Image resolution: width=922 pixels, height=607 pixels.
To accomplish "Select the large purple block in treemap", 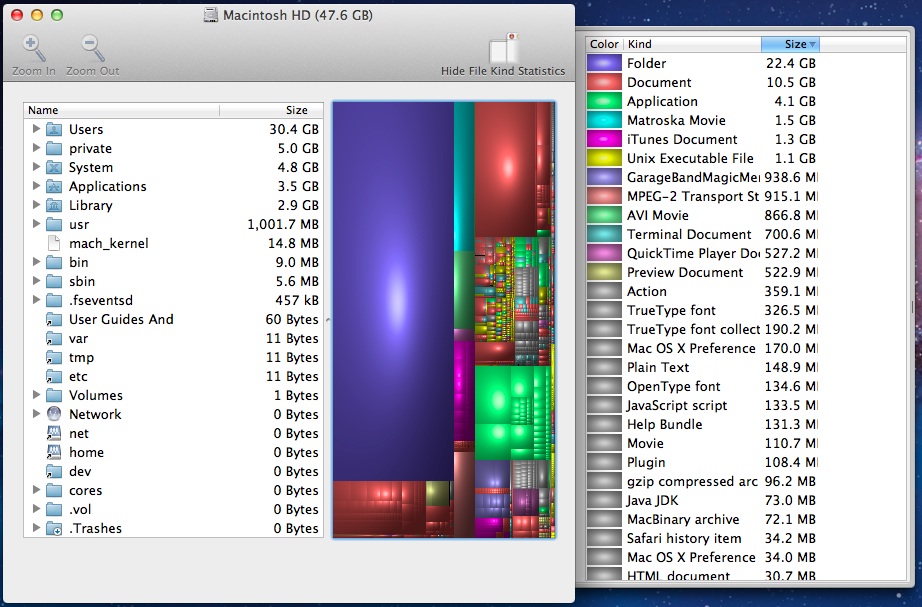I will (393, 291).
